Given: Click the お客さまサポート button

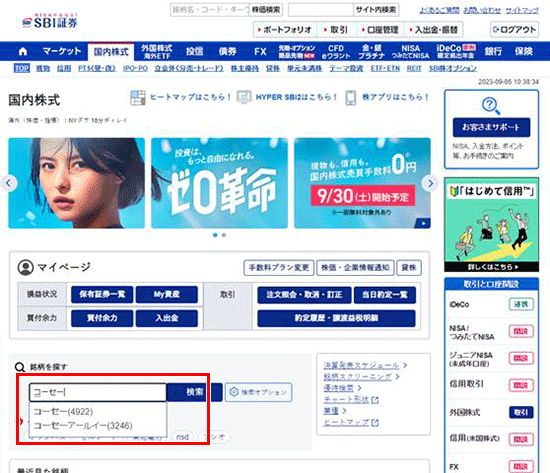Looking at the screenshot, I should click(491, 127).
